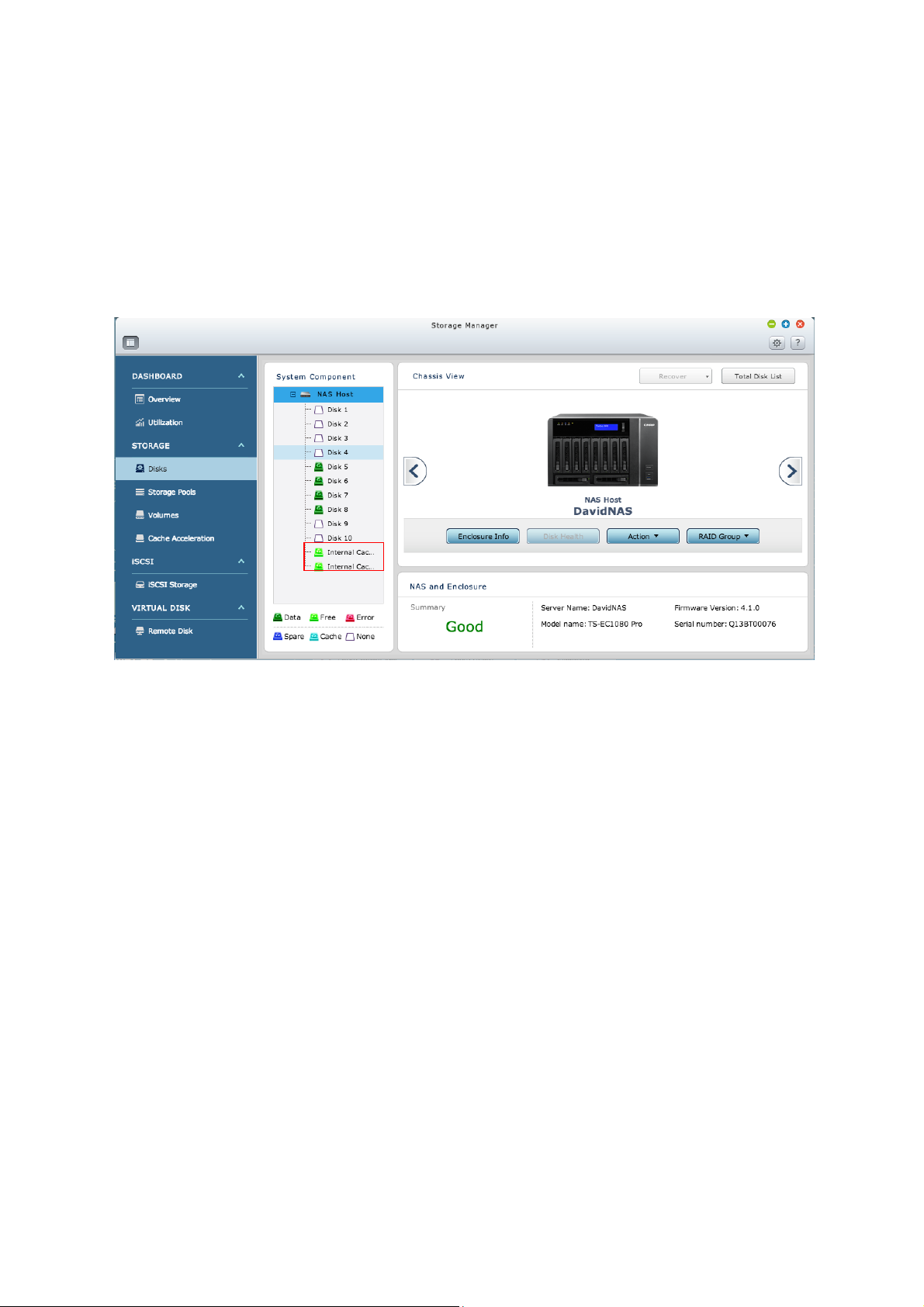
Task: Open the settings gear icon
Action: 777,343
